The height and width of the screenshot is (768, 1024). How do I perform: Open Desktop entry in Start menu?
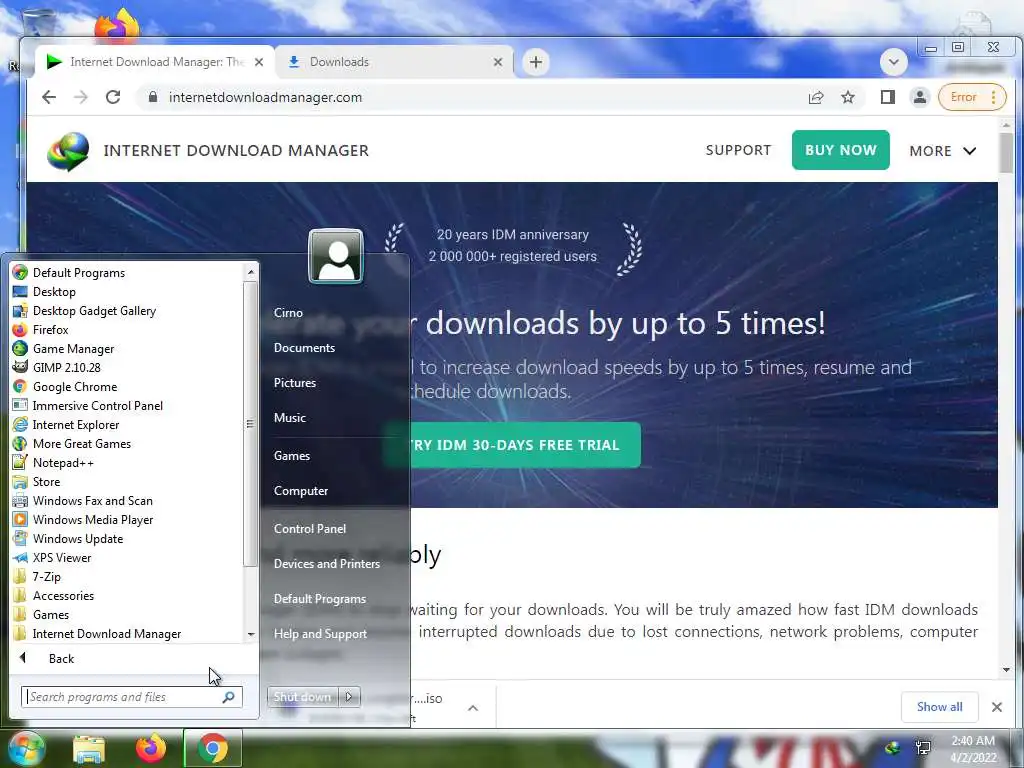pyautogui.click(x=54, y=292)
